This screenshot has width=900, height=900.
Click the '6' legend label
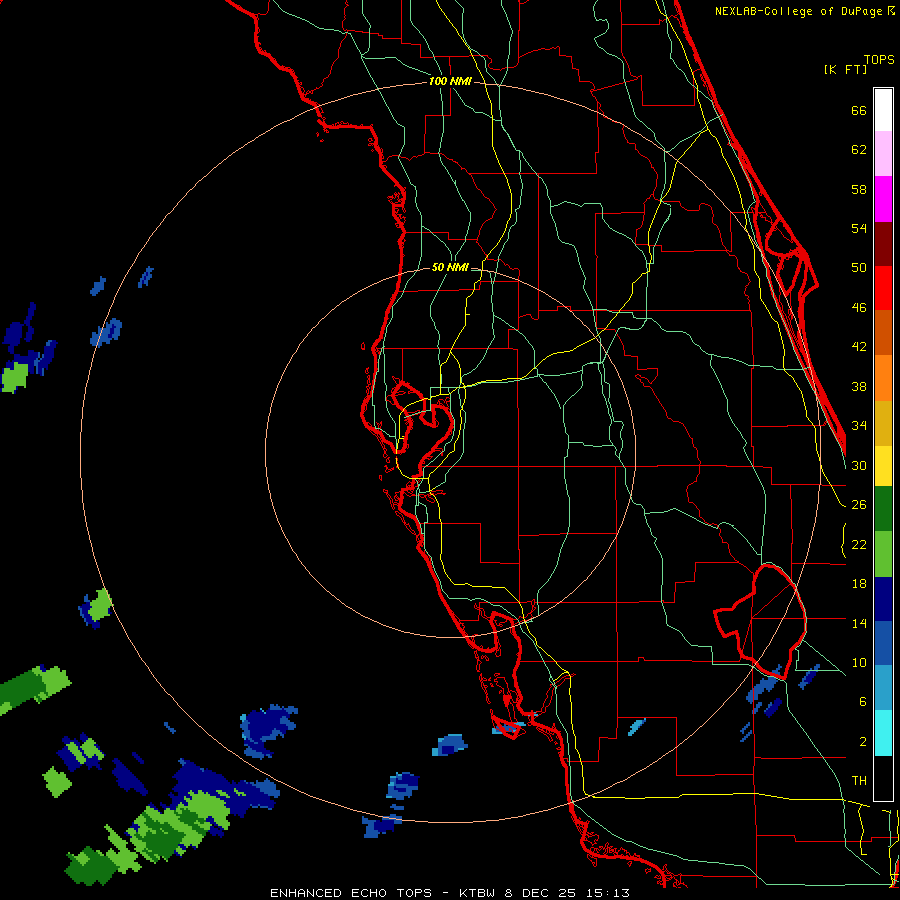862,702
